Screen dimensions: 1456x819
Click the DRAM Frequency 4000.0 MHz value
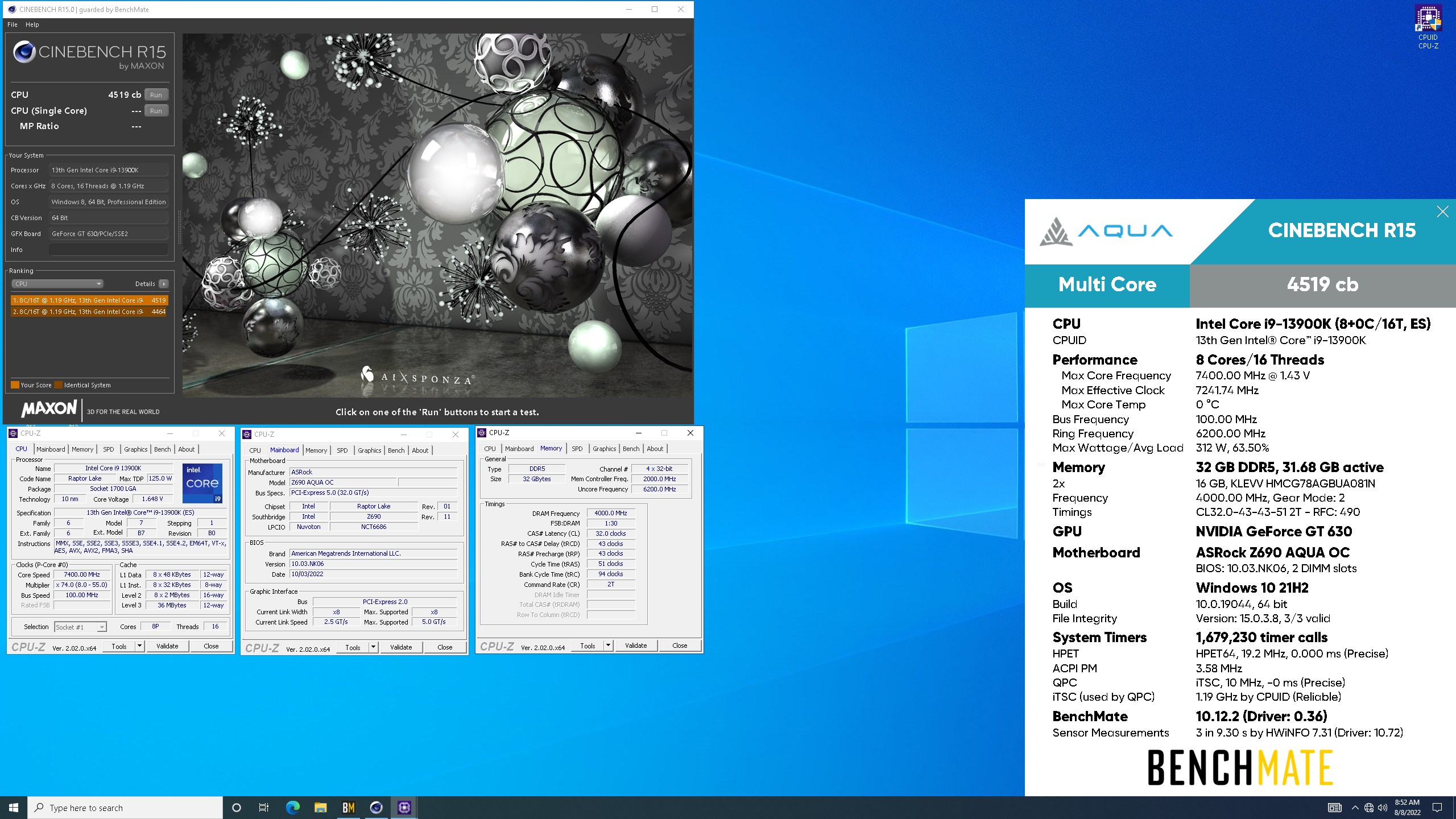pos(611,514)
